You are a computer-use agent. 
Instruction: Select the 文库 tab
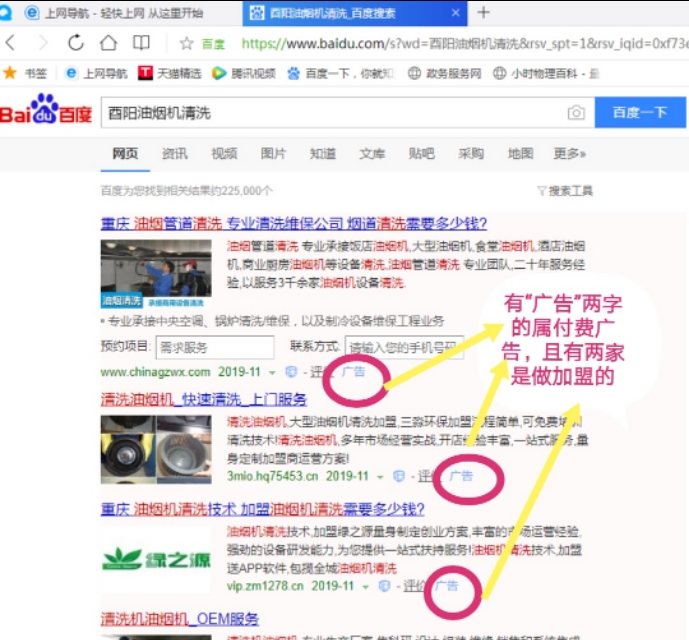[x=372, y=153]
